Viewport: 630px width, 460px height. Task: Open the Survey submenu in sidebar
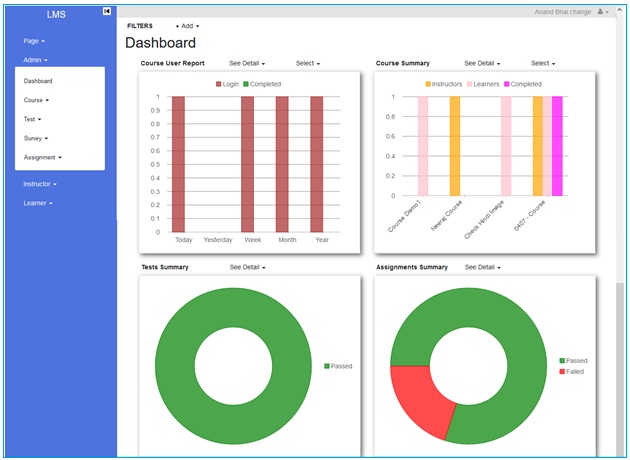pyautogui.click(x=36, y=138)
